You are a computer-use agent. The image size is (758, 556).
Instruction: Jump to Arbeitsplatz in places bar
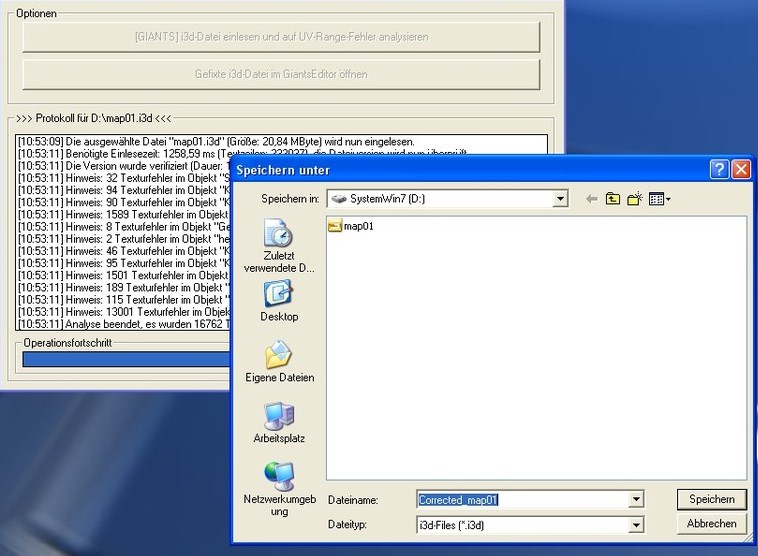pyautogui.click(x=279, y=422)
